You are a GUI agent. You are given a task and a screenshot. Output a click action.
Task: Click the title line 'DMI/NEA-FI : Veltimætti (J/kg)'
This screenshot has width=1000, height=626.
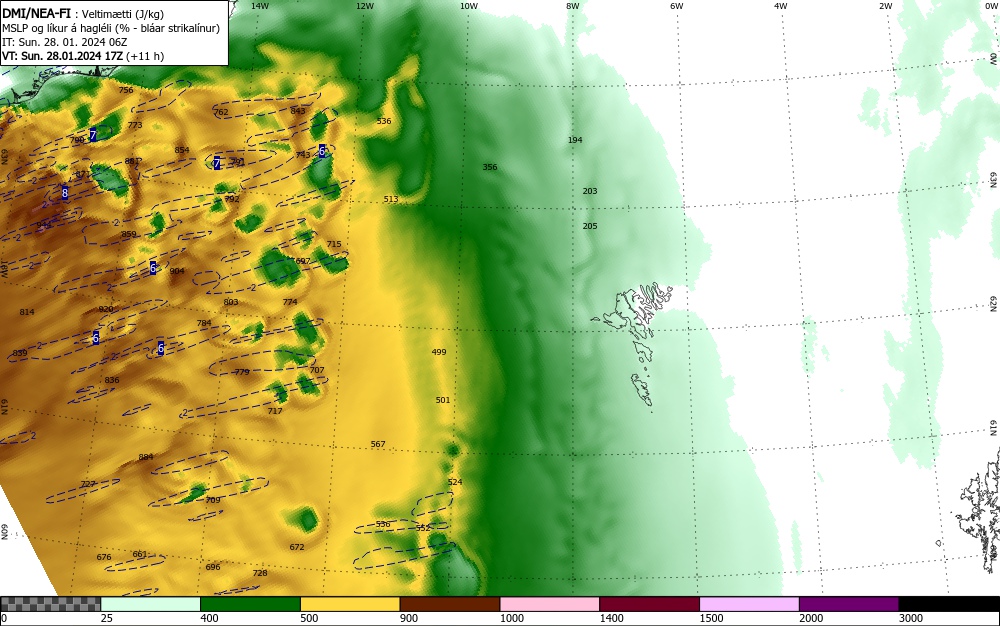[83, 14]
